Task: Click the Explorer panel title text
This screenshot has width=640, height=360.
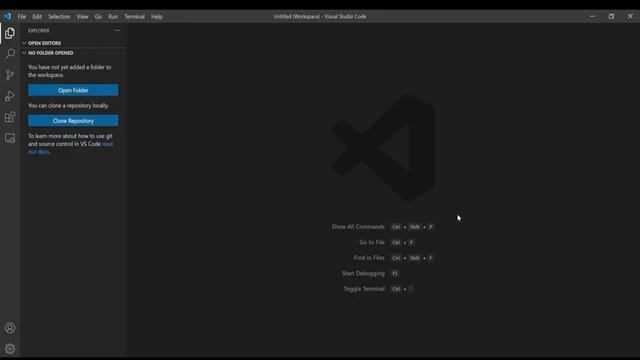Action: 39,31
